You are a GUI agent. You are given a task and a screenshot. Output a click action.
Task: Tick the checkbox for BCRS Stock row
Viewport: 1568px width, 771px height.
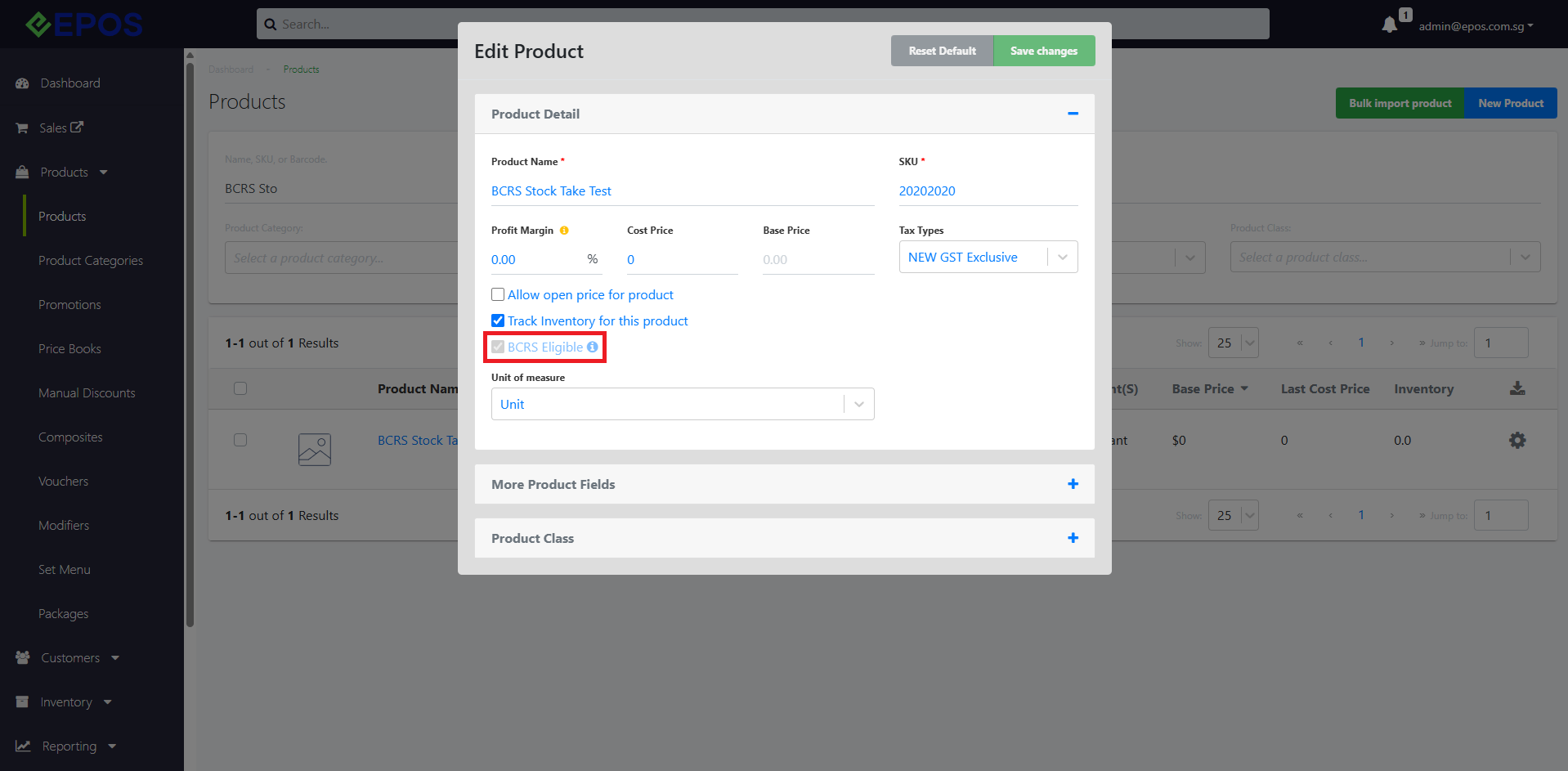pyautogui.click(x=240, y=440)
